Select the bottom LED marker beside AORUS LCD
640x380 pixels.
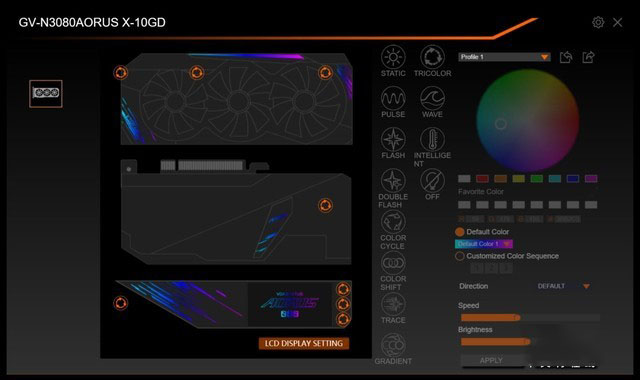[x=343, y=319]
